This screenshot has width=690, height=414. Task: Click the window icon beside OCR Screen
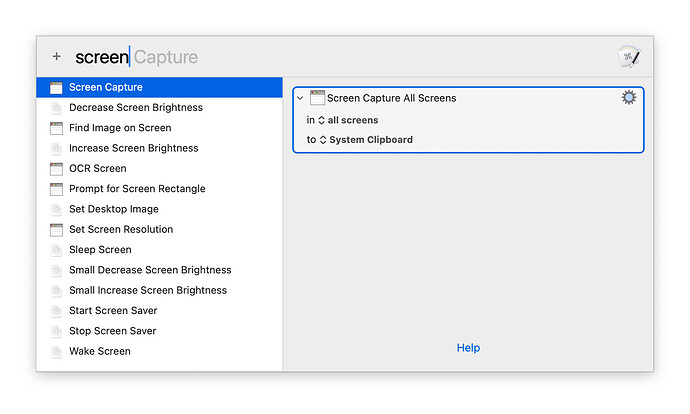coord(57,169)
